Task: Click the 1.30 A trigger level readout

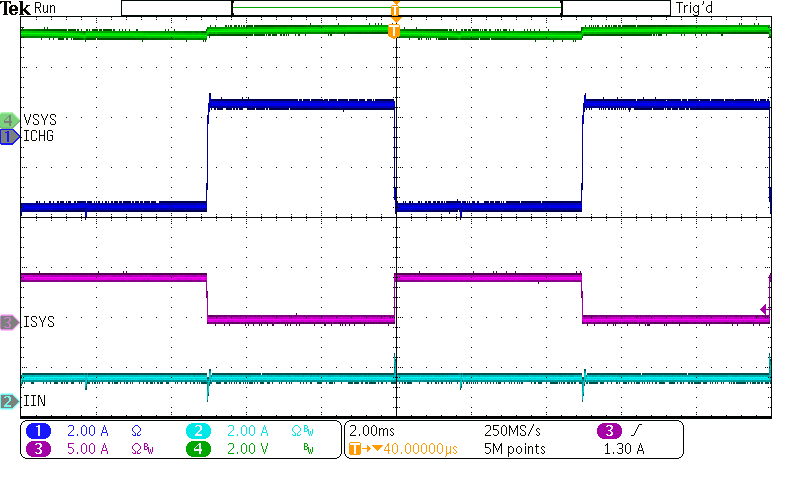Action: tap(626, 449)
